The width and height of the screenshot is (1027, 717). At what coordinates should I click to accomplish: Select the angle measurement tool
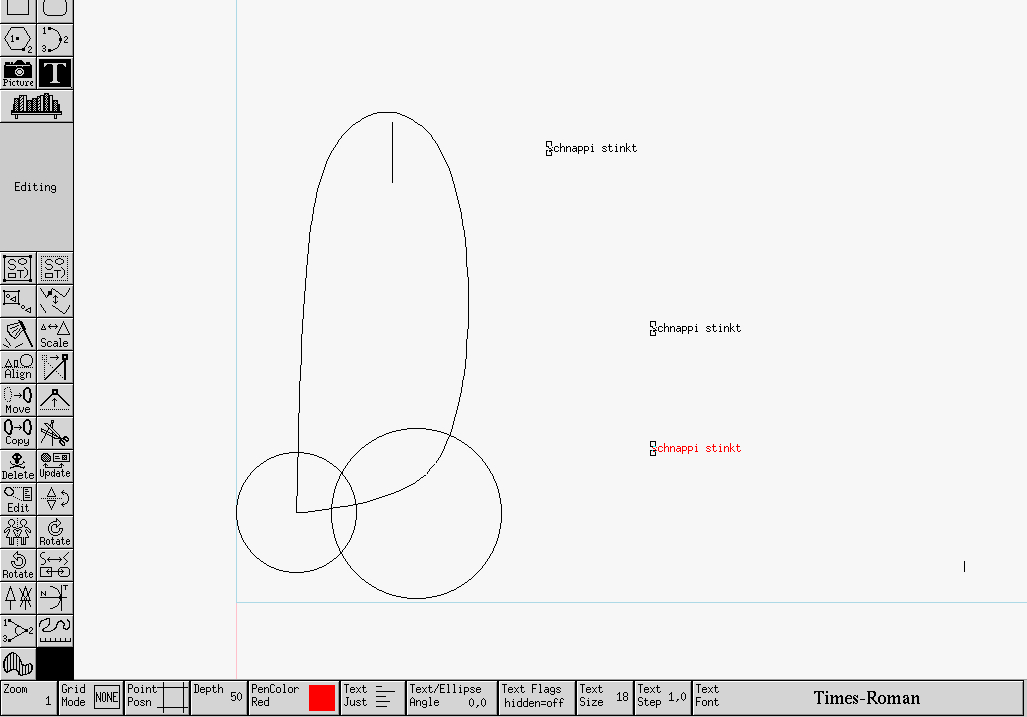18,631
